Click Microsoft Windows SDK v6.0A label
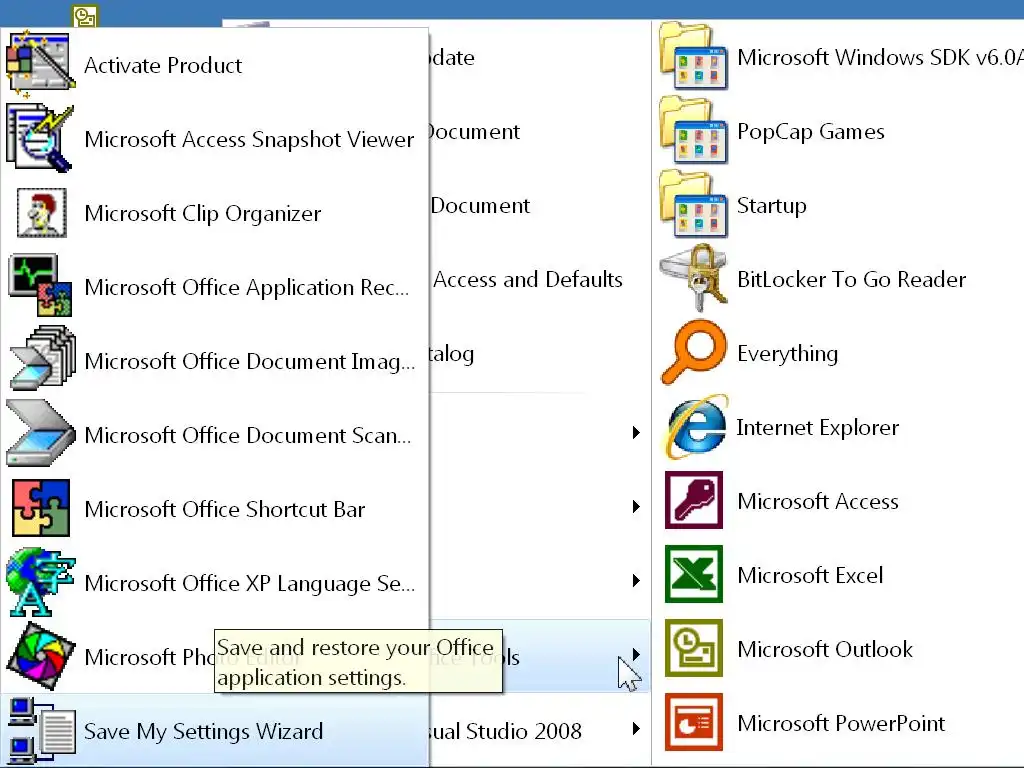The image size is (1024, 768). (x=880, y=57)
